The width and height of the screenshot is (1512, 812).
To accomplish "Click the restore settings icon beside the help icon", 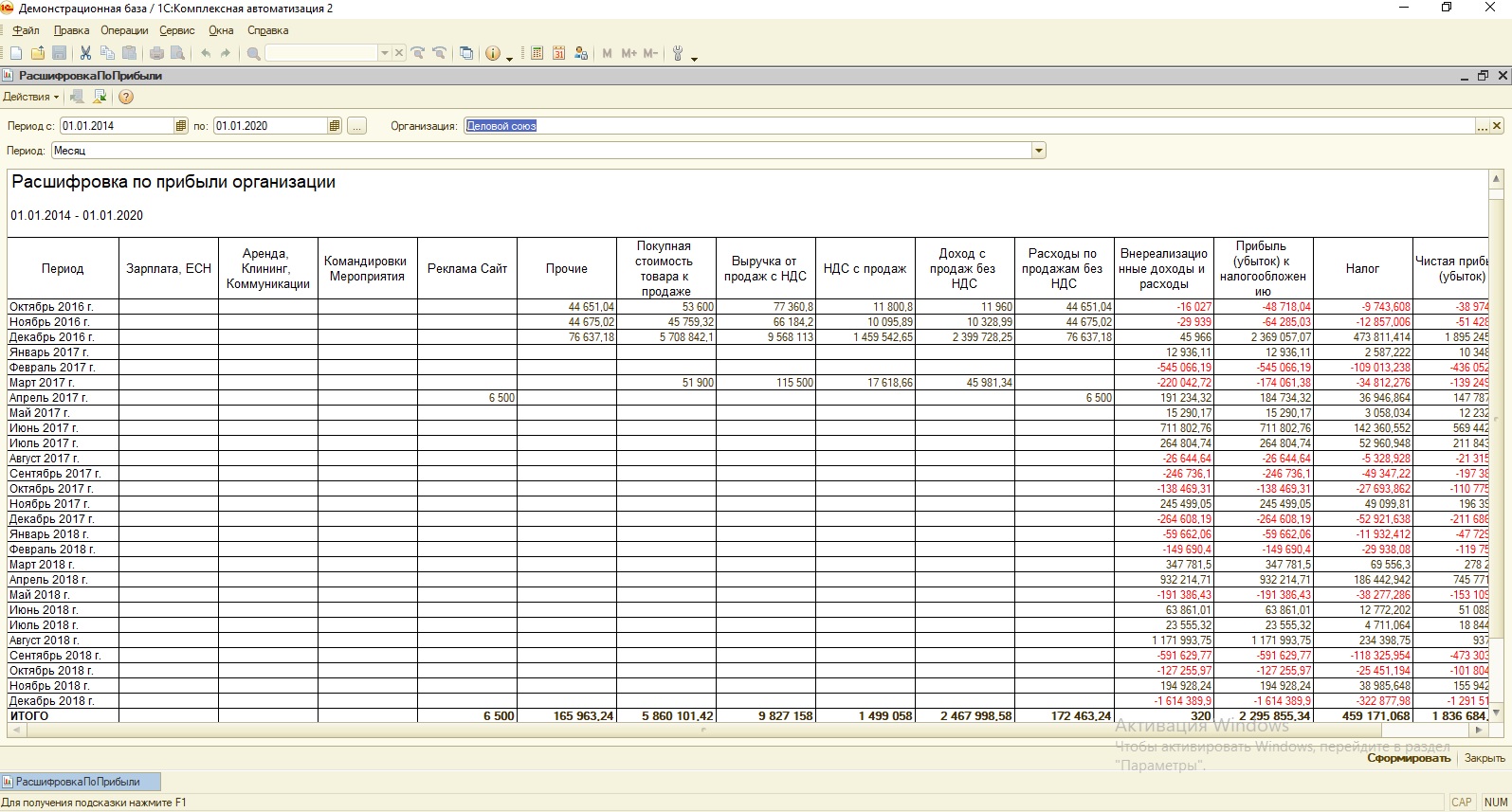I will [100, 97].
